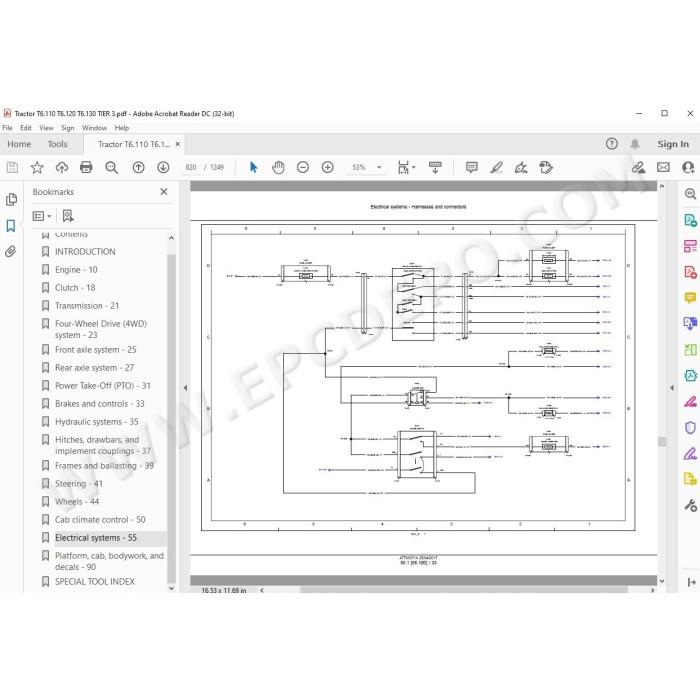Open SPECIAL TOOL INDEX bookmark
This screenshot has width=700, height=700.
(x=95, y=582)
